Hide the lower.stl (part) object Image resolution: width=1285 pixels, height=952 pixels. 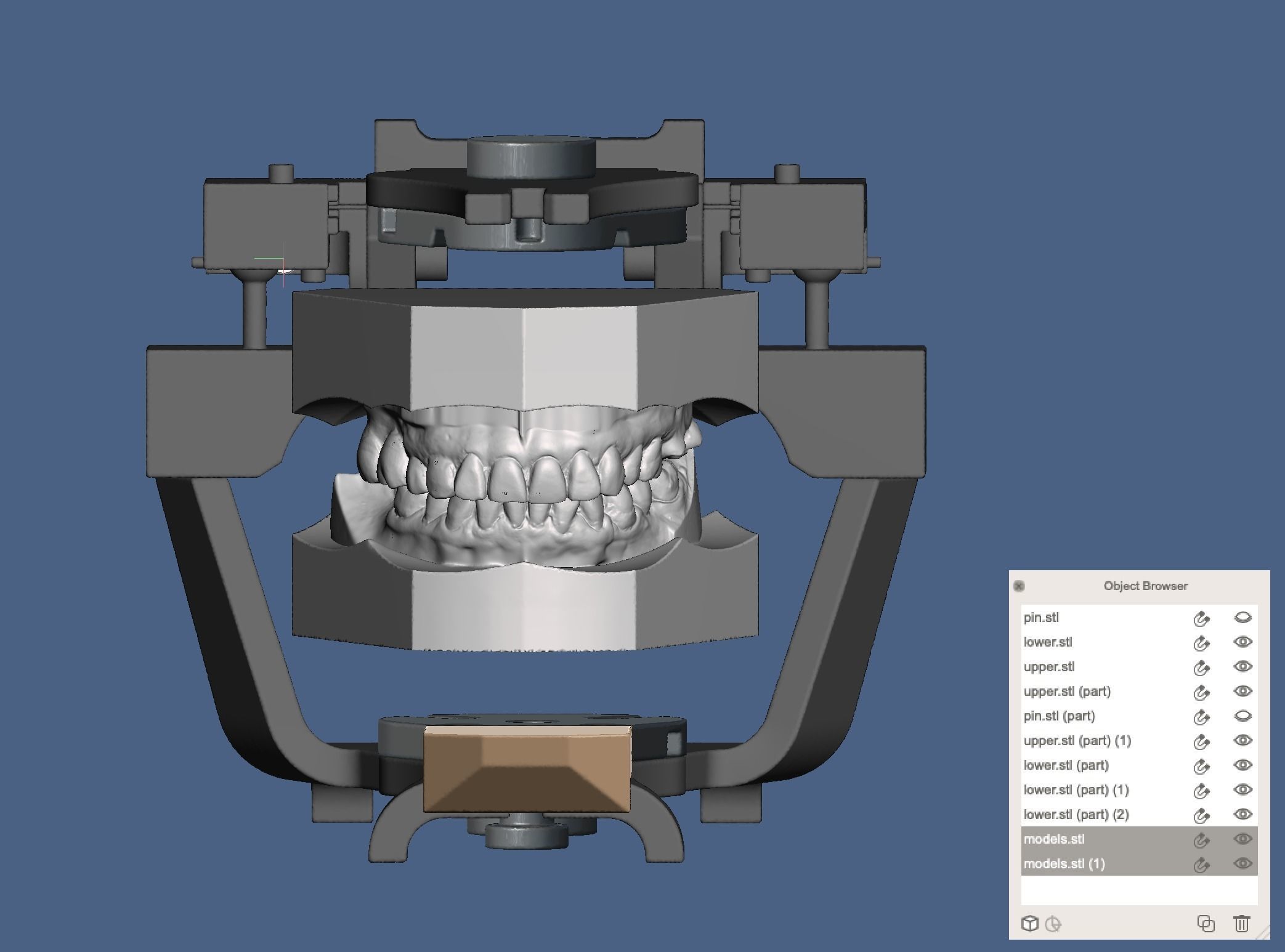(1242, 765)
